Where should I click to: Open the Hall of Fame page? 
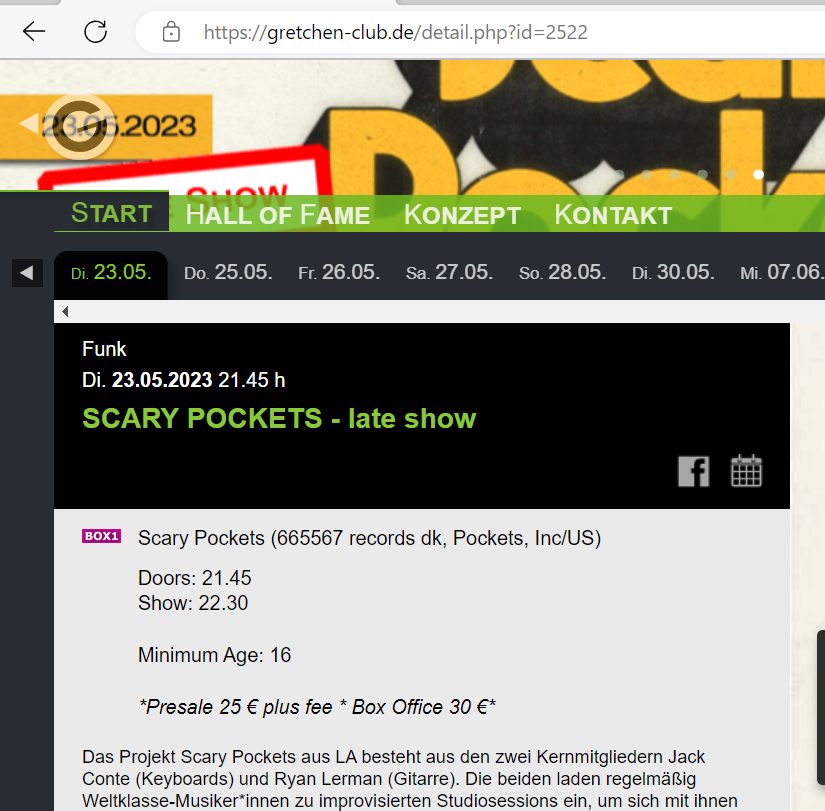pyautogui.click(x=278, y=215)
